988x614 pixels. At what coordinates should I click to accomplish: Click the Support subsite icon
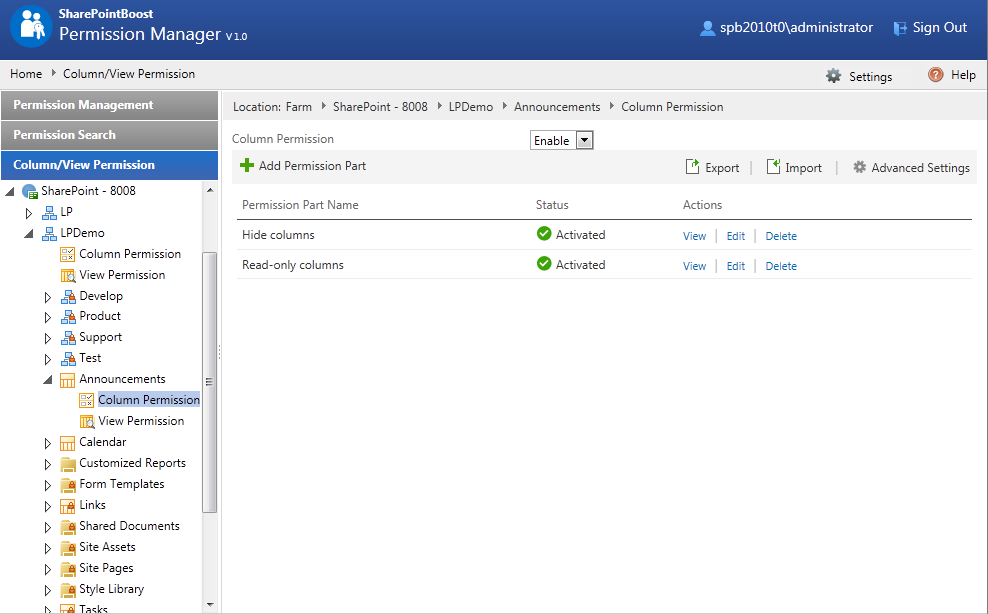(x=68, y=338)
